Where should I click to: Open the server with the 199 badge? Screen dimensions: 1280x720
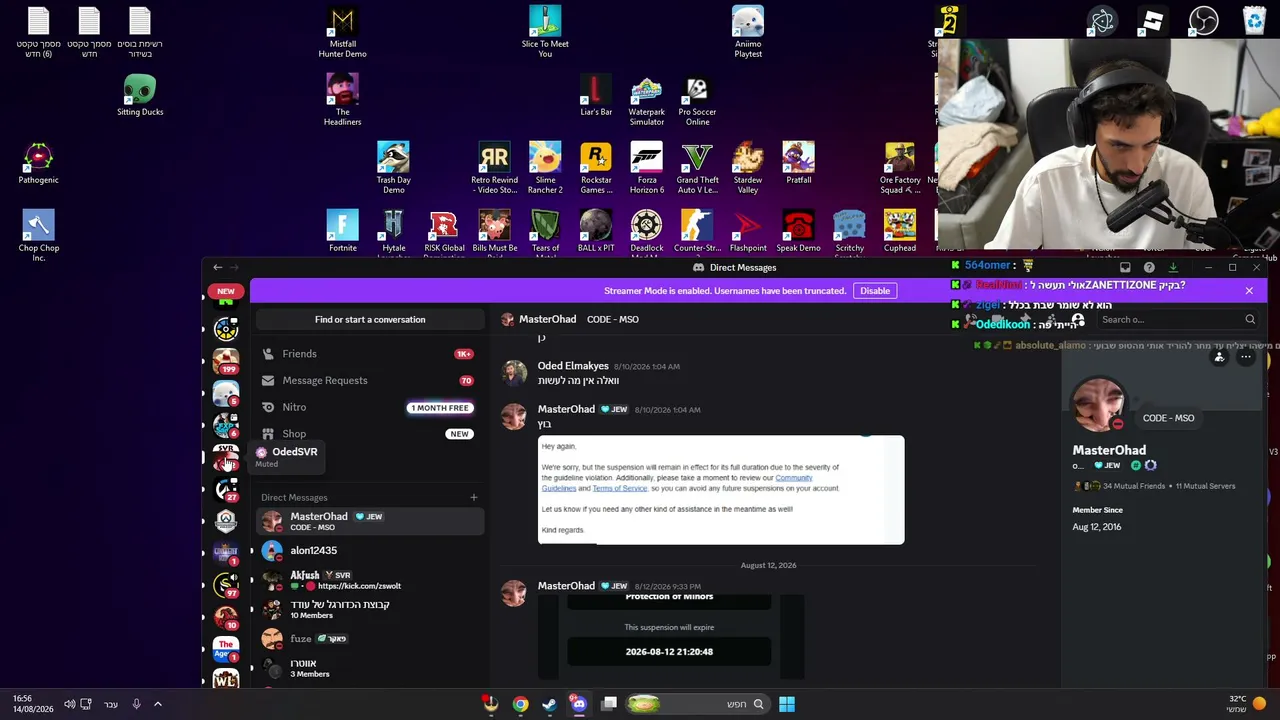[x=226, y=361]
